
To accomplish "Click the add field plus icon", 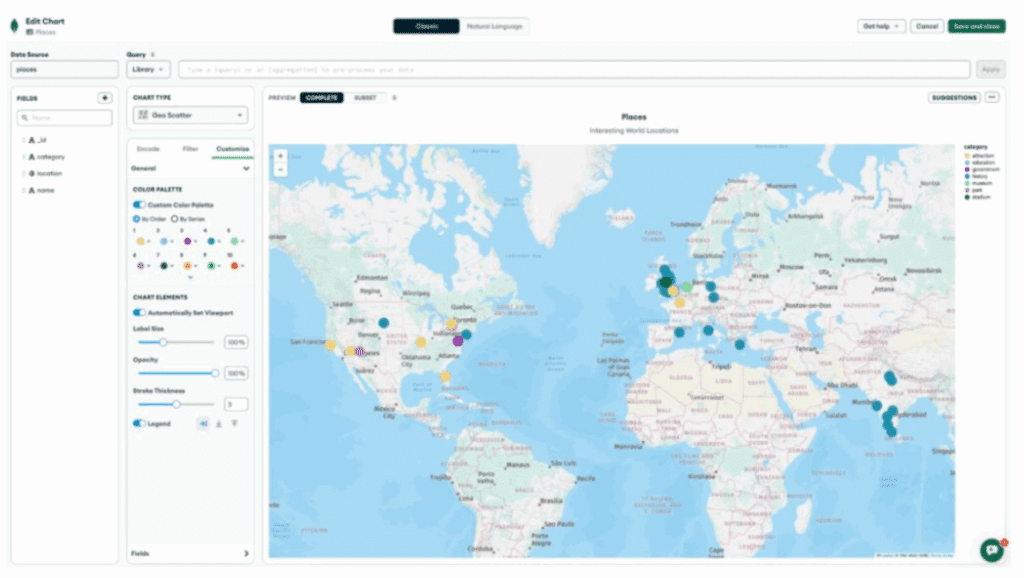I will (104, 98).
